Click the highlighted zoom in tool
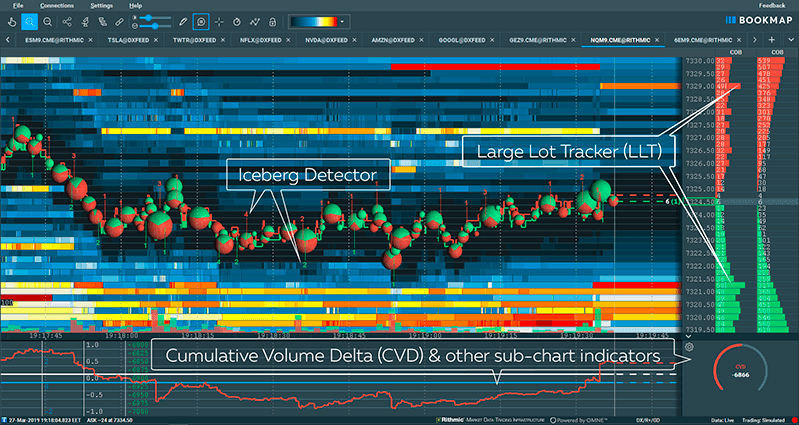 point(30,22)
